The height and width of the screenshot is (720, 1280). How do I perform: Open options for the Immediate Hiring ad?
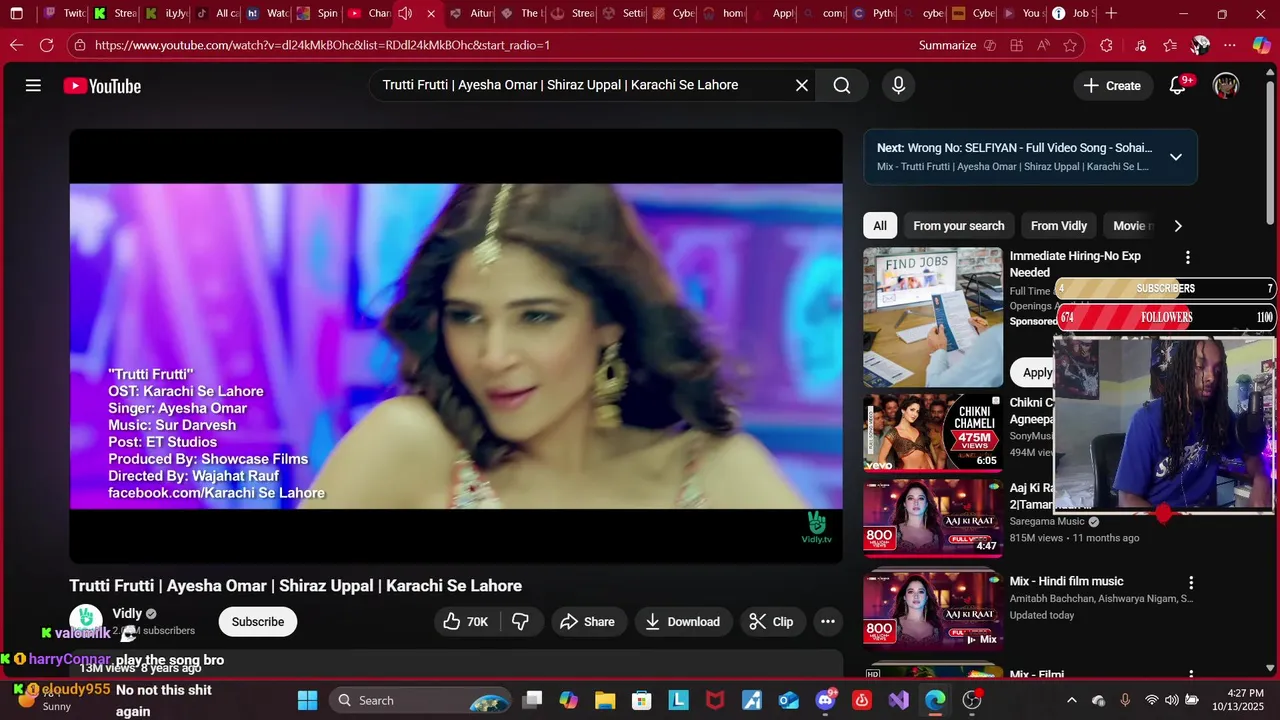(1188, 258)
